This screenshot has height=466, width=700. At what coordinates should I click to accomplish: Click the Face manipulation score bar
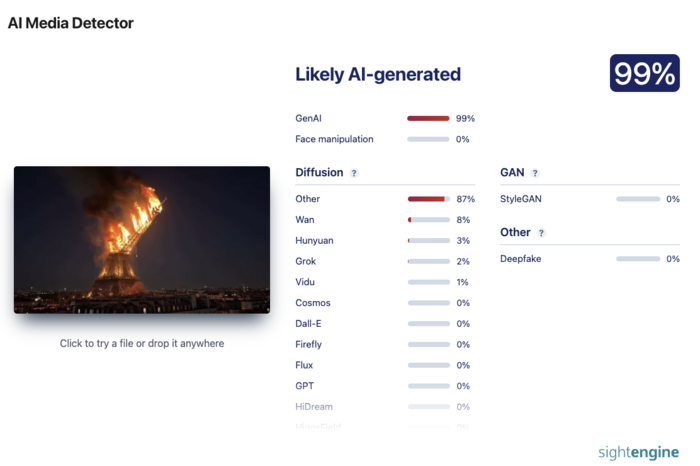point(428,139)
